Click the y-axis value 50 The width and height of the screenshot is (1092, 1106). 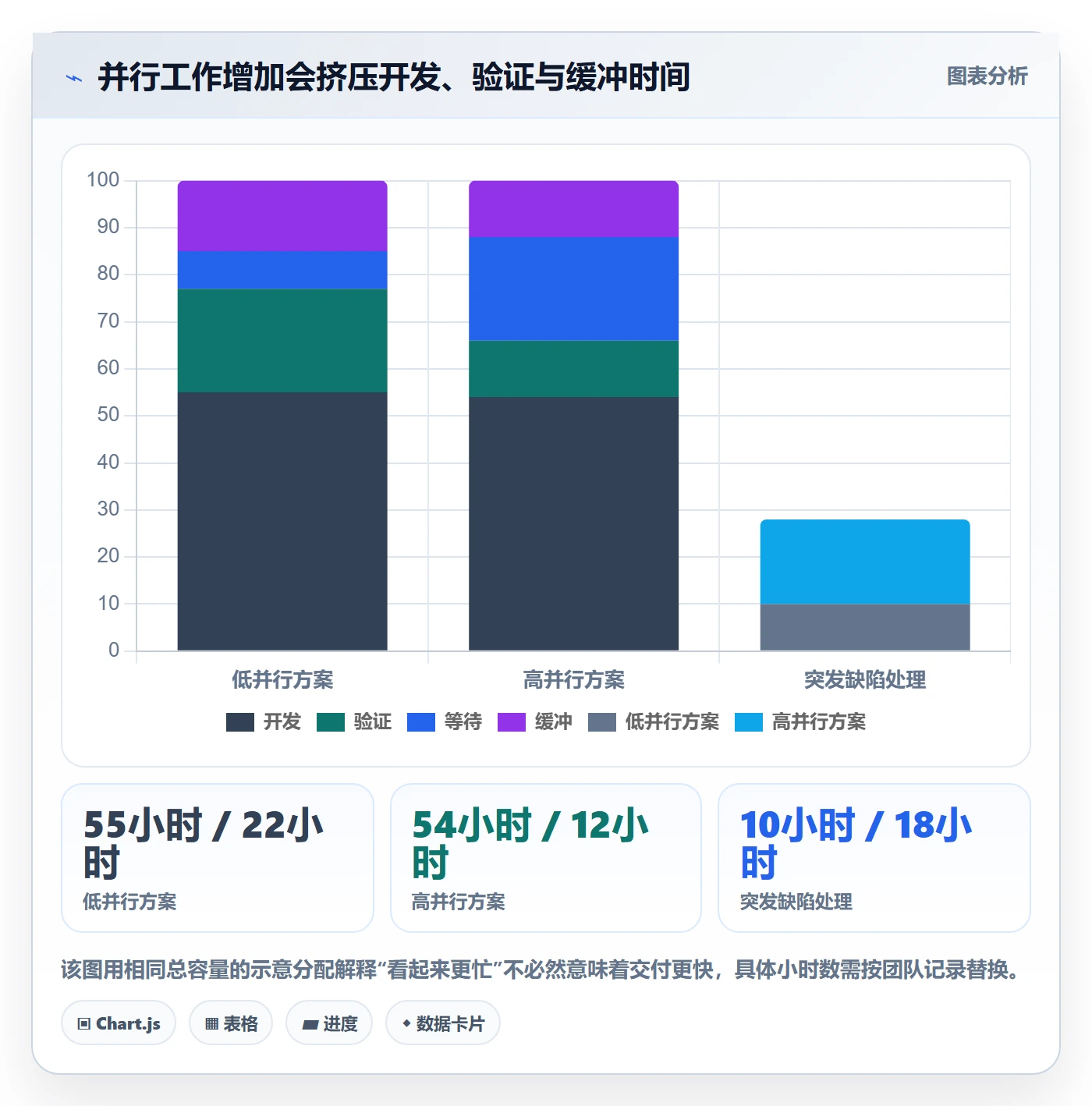(108, 415)
